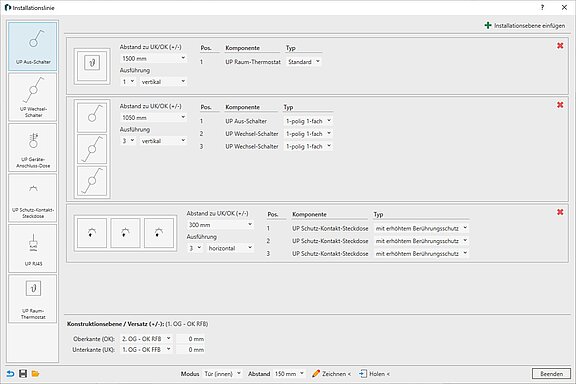This screenshot has width=576, height=384.
Task: Select UP Wechsel-Schalter component in sidebar
Action: [33, 97]
